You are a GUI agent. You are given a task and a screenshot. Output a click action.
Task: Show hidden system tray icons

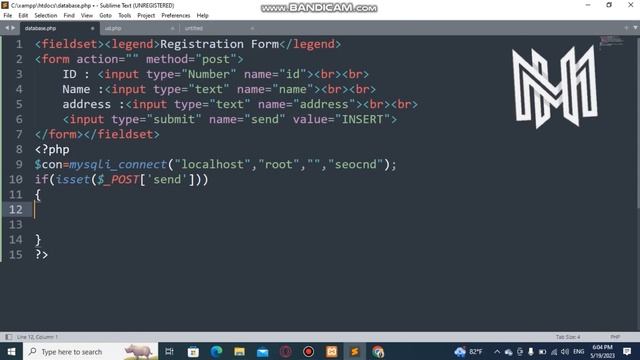click(497, 351)
